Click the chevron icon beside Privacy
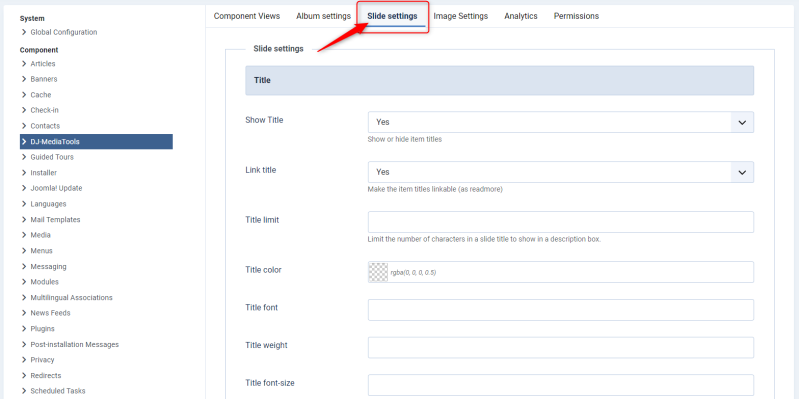 click(24, 360)
